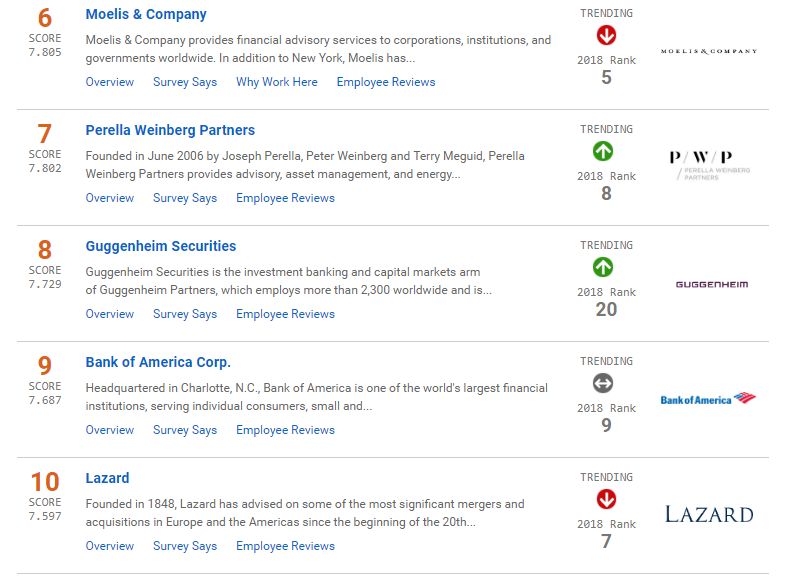Open the Perella Weinberg Partners title link
Screen dimensions: 788x581
170,130
